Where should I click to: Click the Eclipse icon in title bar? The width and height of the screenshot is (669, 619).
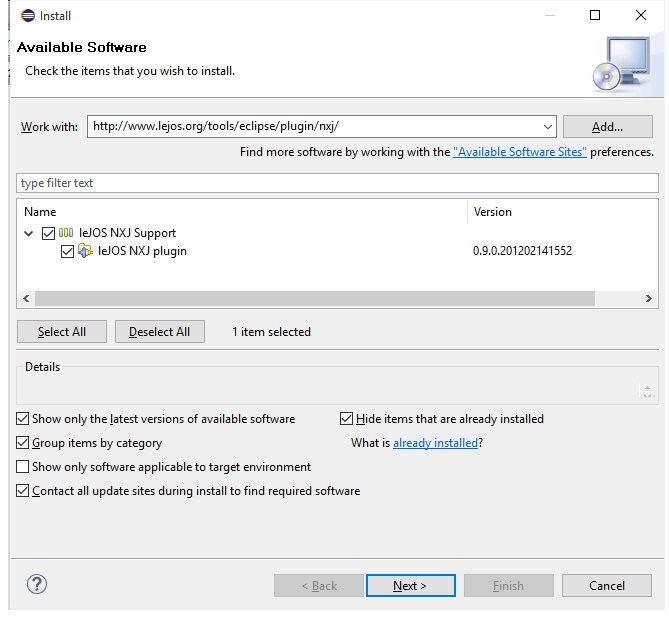point(23,15)
